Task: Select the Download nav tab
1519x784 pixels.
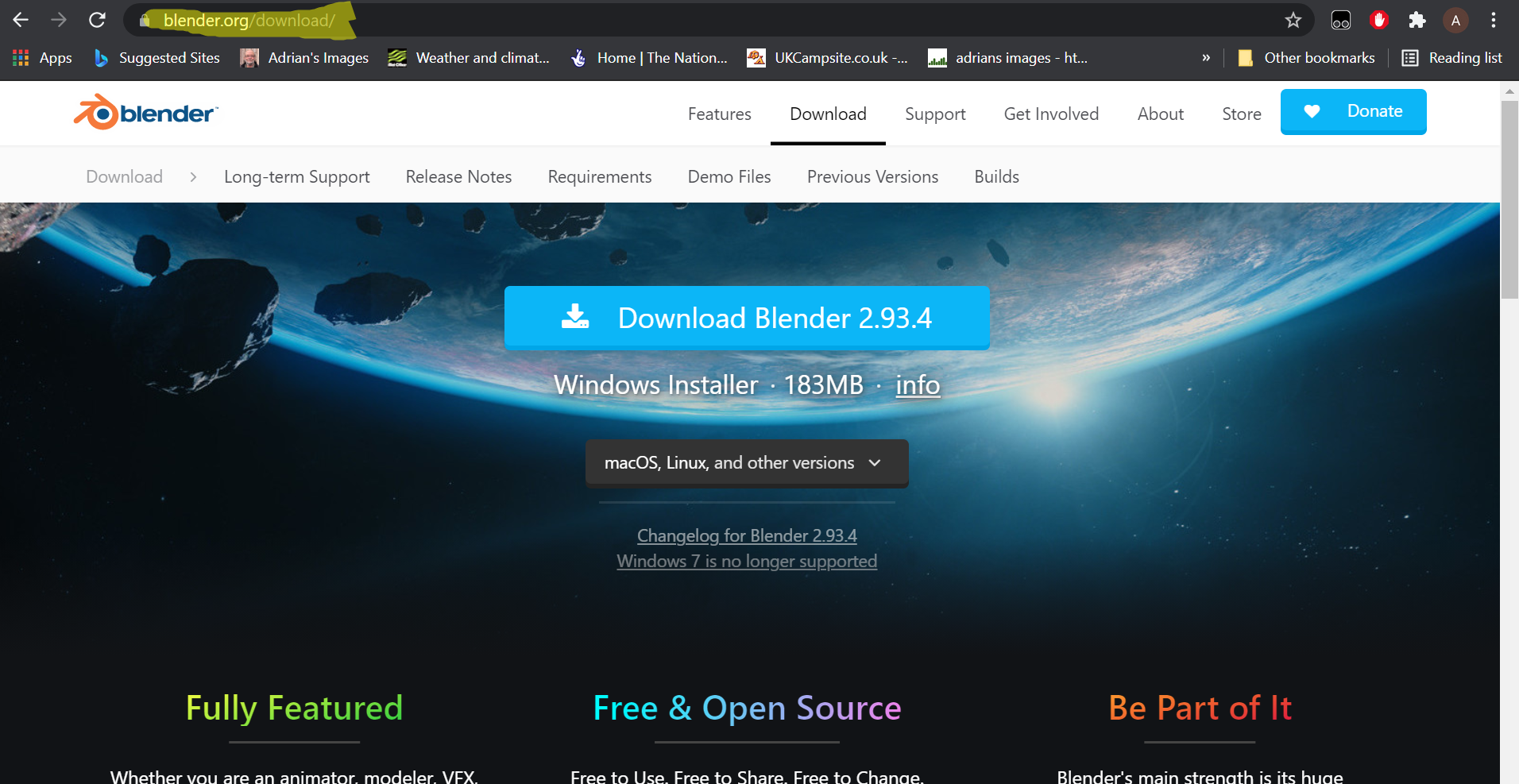Action: coord(828,114)
